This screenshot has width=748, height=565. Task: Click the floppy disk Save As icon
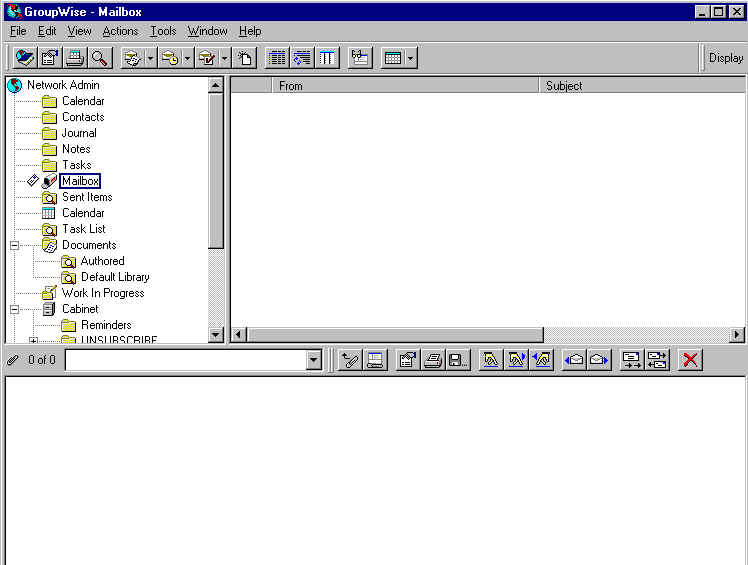(458, 360)
